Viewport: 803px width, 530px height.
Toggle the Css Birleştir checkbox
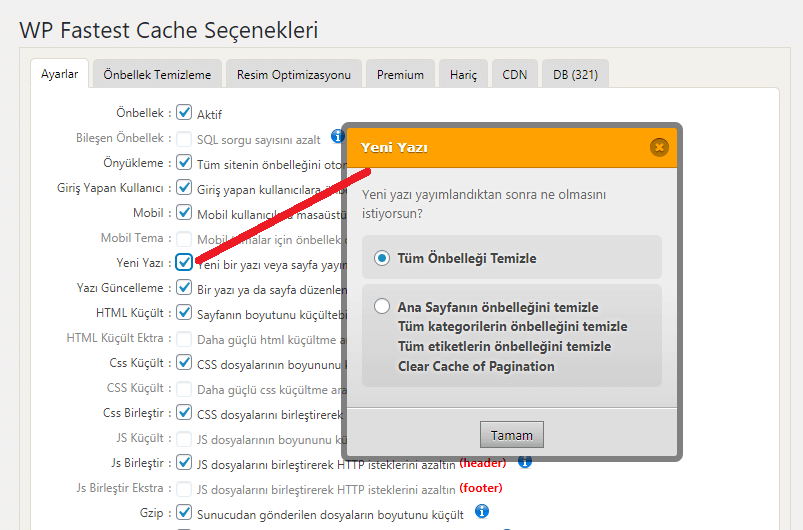184,412
